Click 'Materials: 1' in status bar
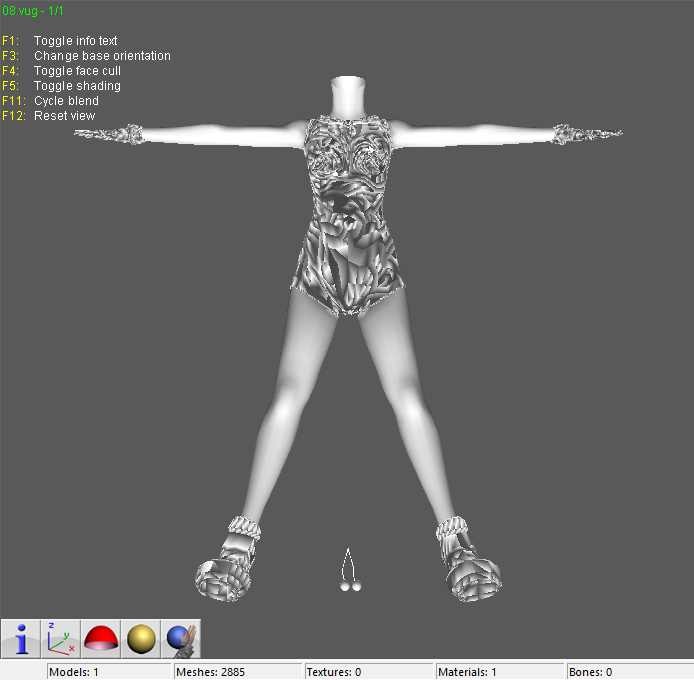Image resolution: width=694 pixels, height=680 pixels. [500, 672]
